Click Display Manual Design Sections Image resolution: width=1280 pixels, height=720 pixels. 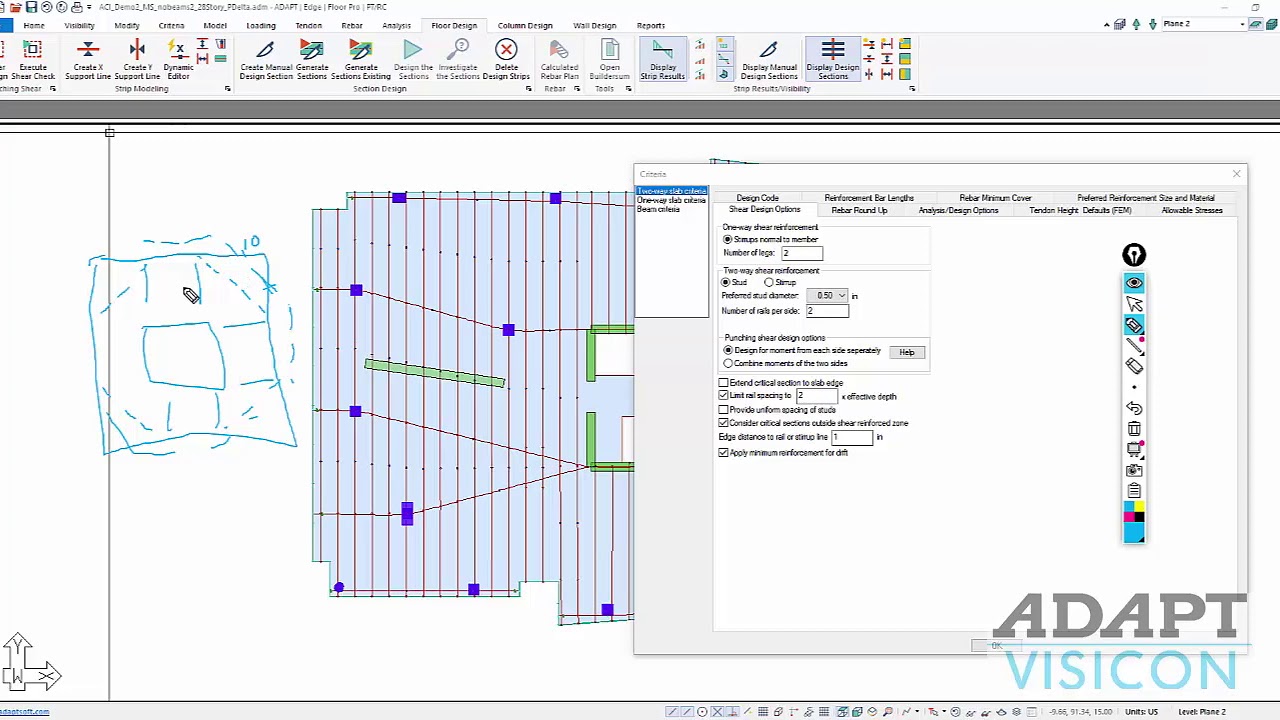(769, 60)
